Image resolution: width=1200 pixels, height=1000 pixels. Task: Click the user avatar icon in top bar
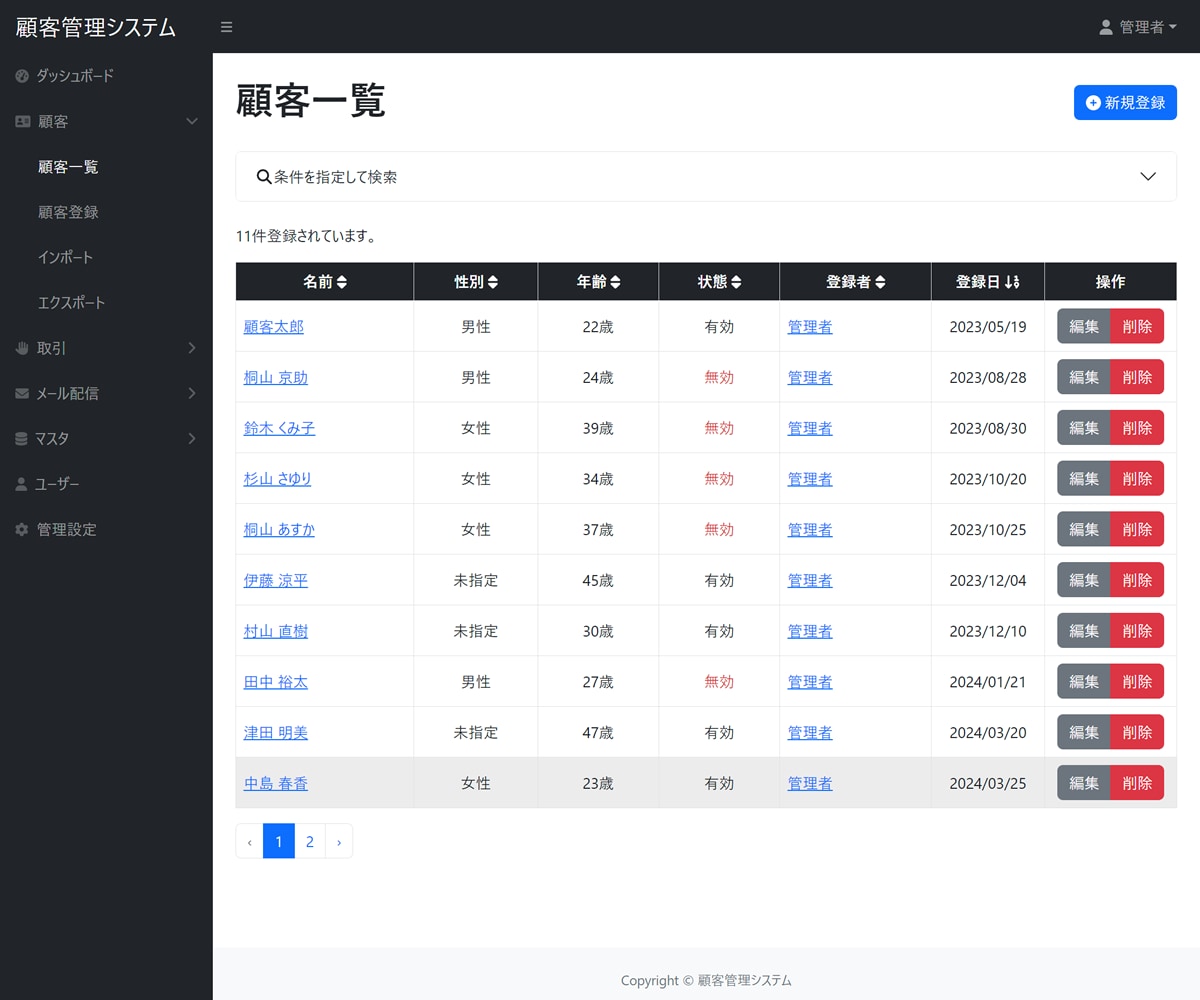tap(1106, 27)
